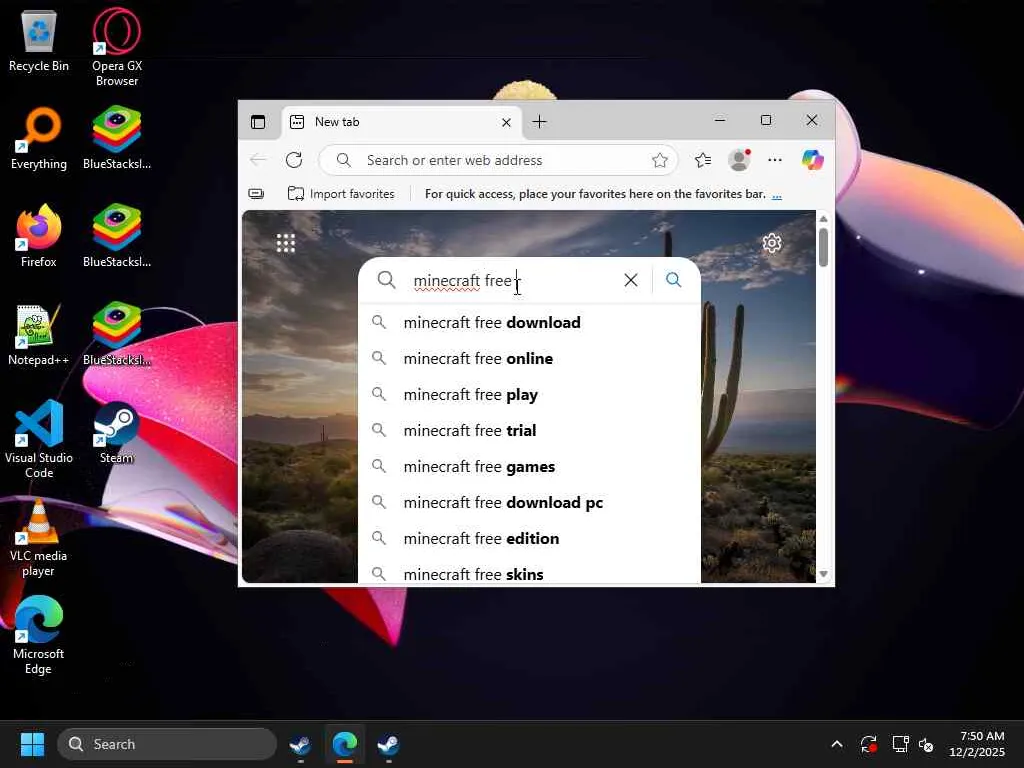
Task: Launch Firefox from the desktop
Action: point(39,236)
